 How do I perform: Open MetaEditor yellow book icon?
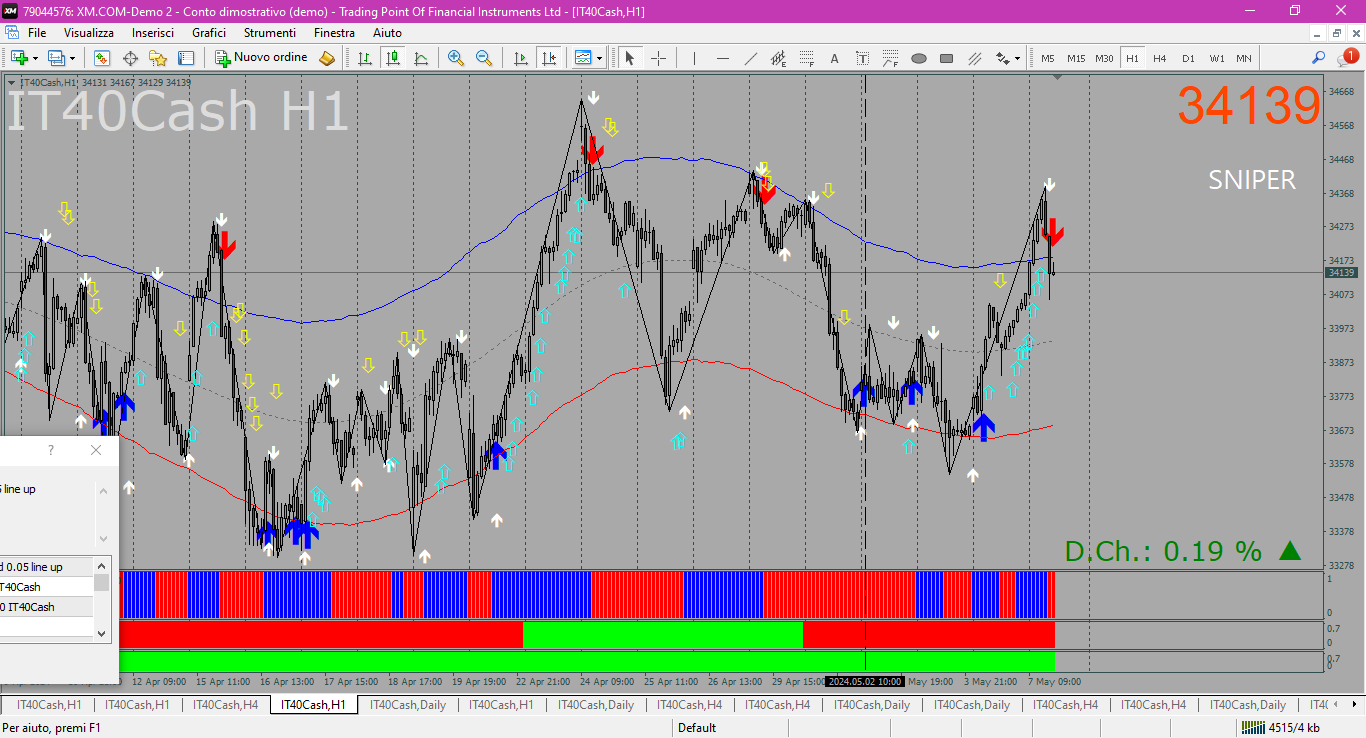(327, 58)
